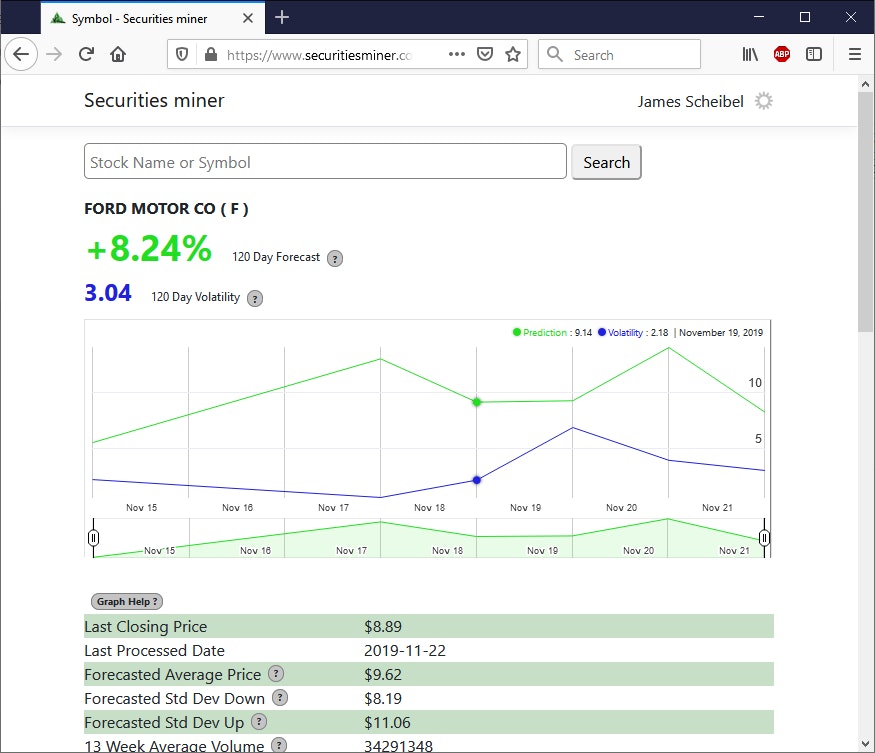Click the James Scheibel user name
The height and width of the screenshot is (753, 875).
point(690,102)
